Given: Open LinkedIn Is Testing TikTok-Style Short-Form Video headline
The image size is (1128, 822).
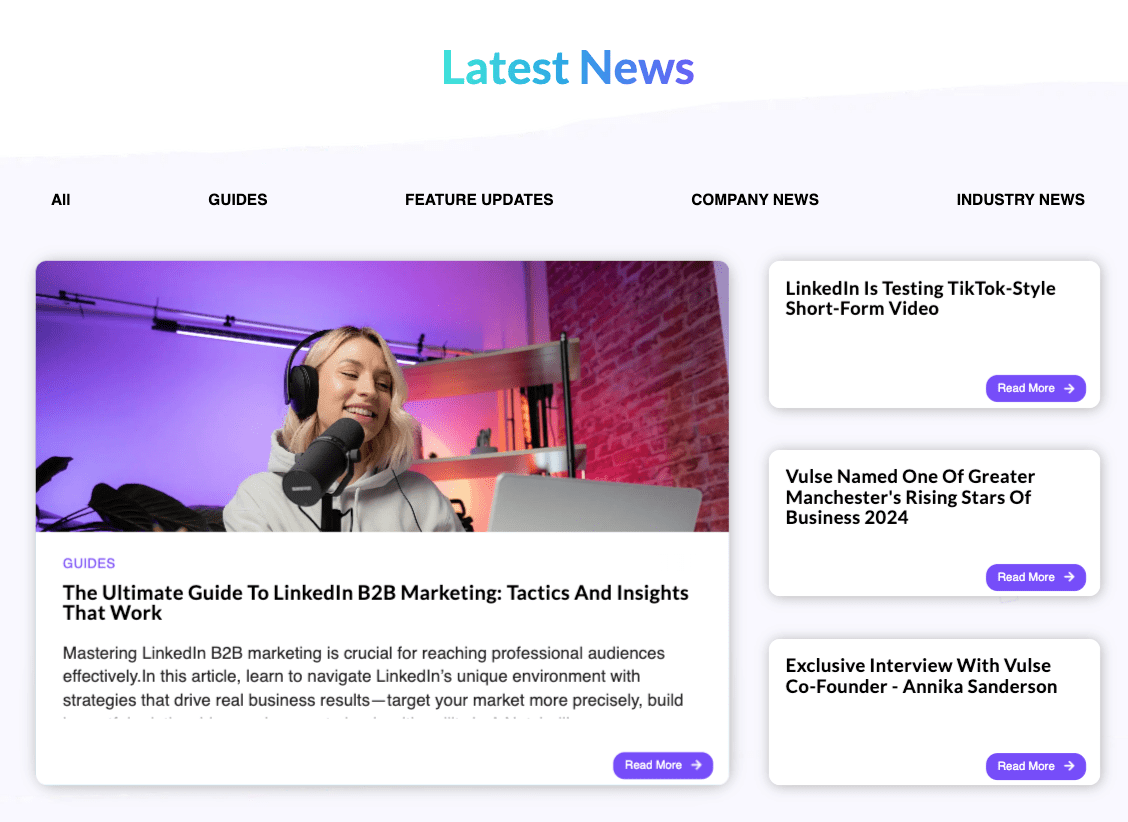Looking at the screenshot, I should pyautogui.click(x=920, y=298).
